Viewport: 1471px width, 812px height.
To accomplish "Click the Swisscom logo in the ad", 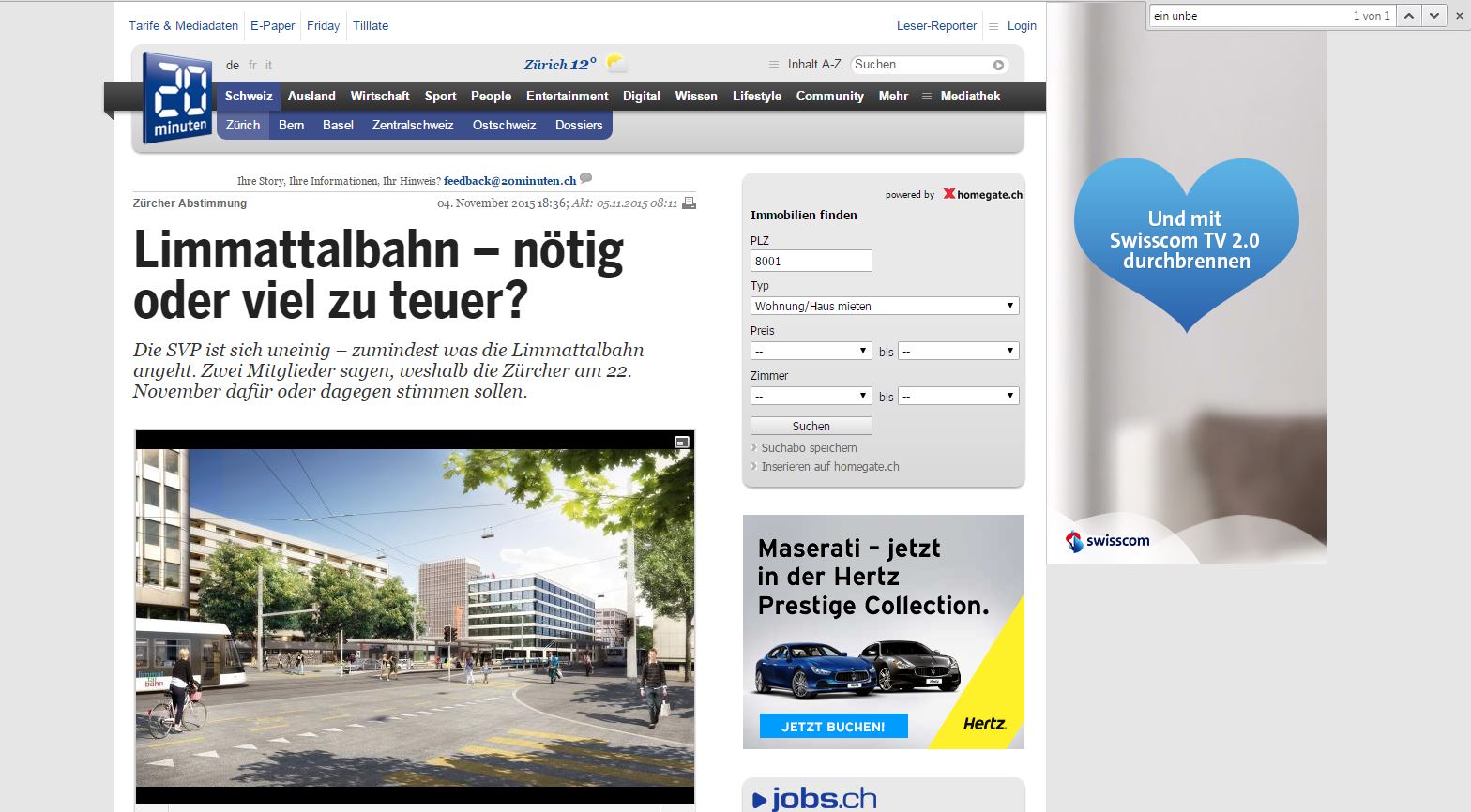I will click(1107, 541).
